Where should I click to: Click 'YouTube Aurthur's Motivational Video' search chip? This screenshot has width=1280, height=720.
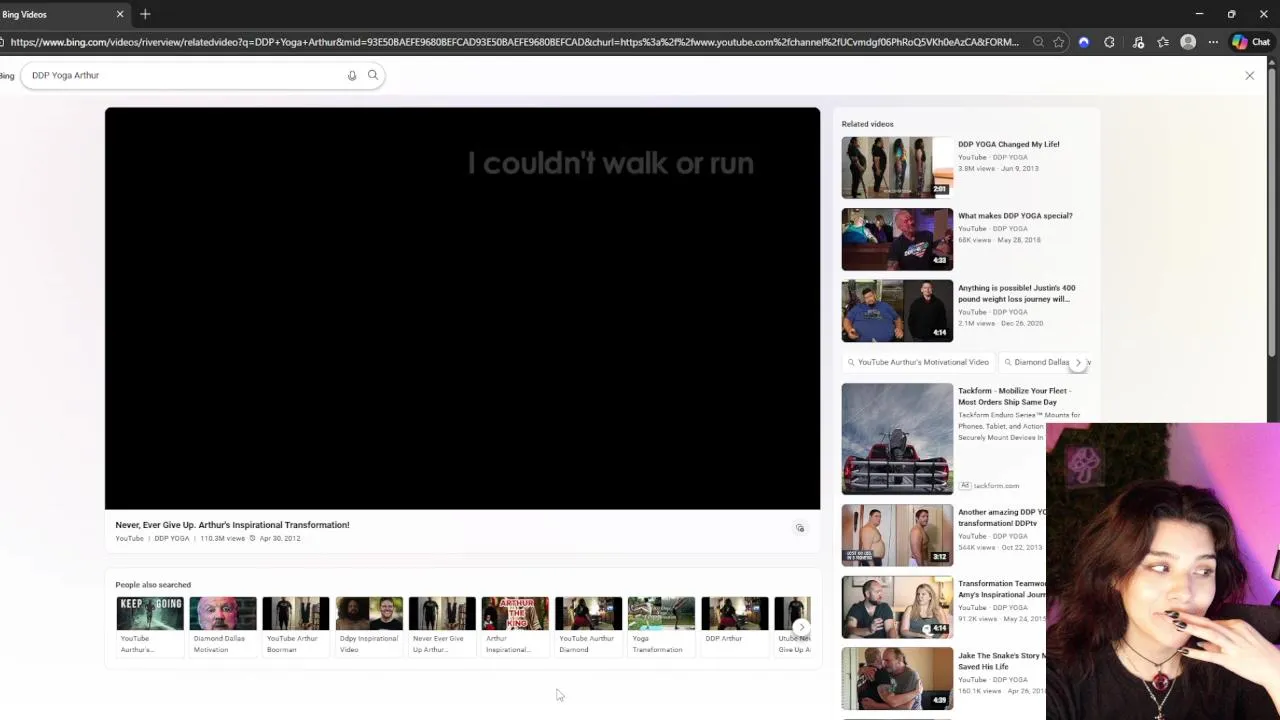click(917, 362)
